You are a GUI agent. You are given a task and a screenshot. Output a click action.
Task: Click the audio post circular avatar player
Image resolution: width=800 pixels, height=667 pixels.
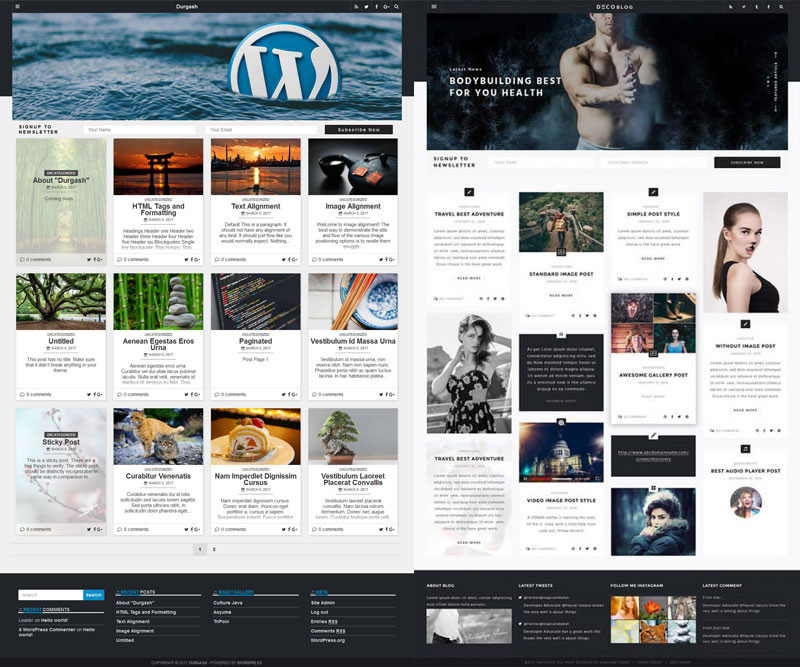(x=745, y=502)
